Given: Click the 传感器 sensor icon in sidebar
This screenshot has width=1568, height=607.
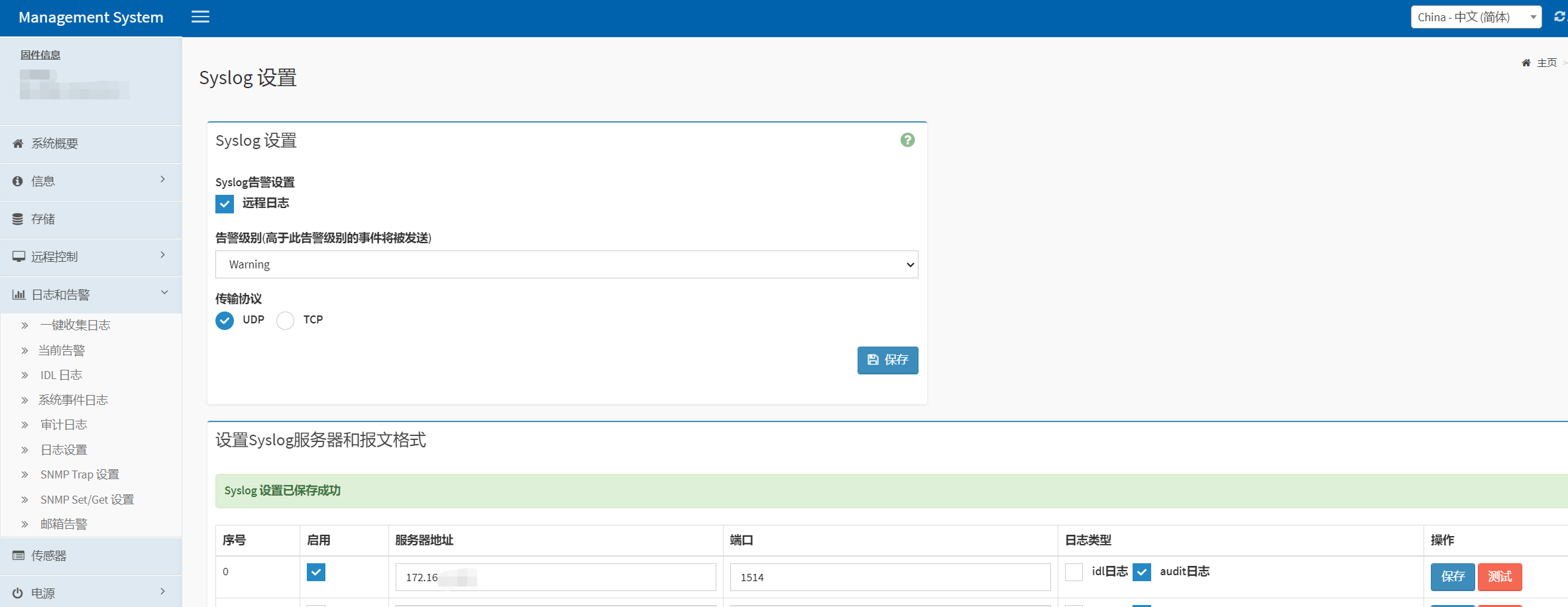Looking at the screenshot, I should point(18,555).
